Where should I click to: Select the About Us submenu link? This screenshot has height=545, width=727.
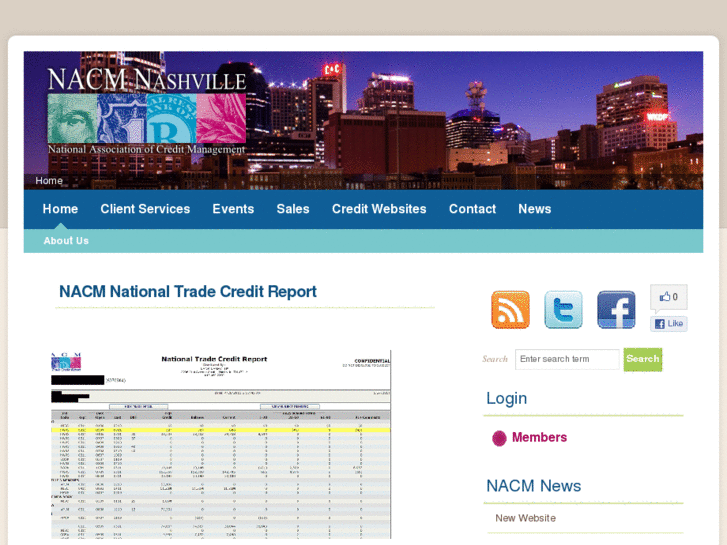point(66,241)
